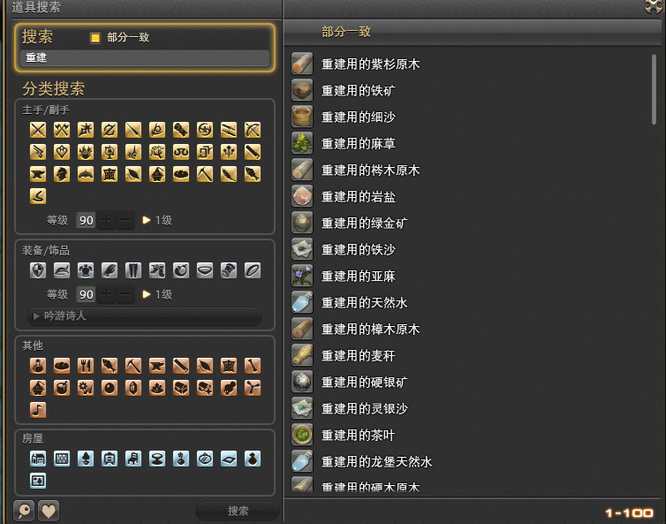Open the 吟游诗人 job dropdown
This screenshot has width=666, height=524.
pos(144,316)
